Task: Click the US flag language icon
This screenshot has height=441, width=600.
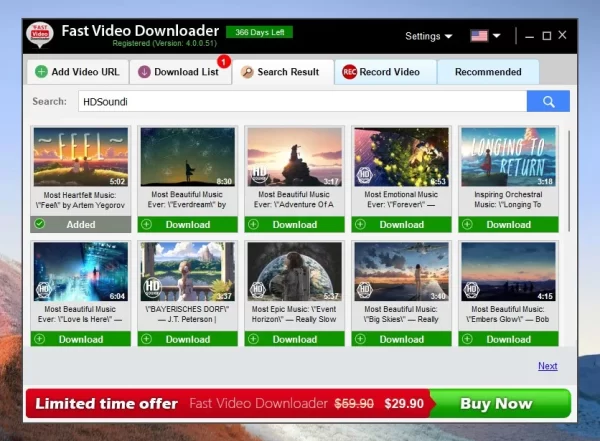Action: (x=479, y=36)
